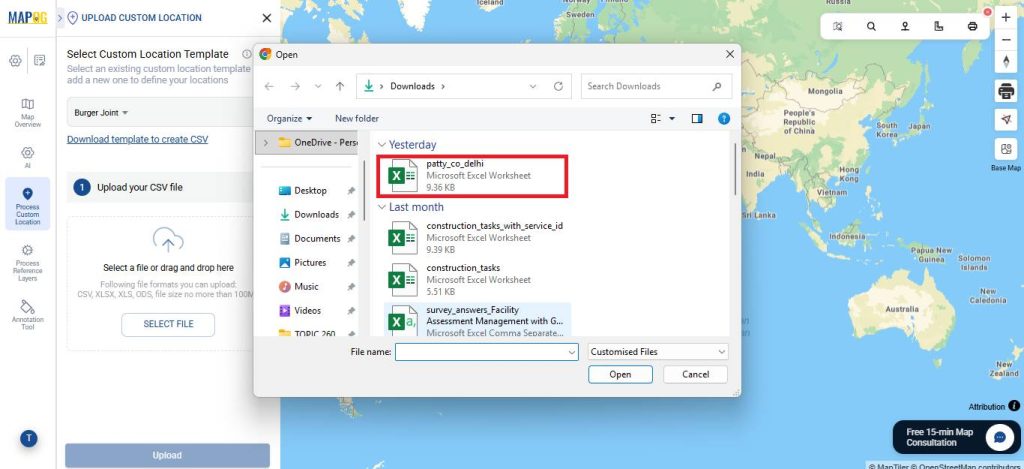1024x469 pixels.
Task: Click the map-search icon in the map toolbar
Action: point(838,26)
